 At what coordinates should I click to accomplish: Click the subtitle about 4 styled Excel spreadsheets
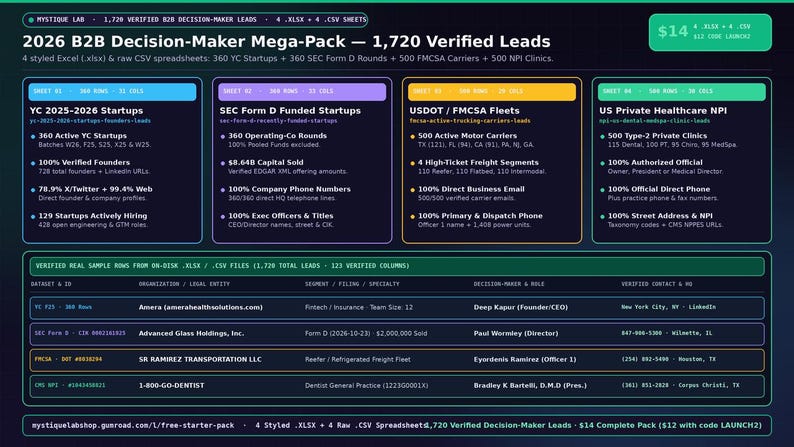point(288,58)
